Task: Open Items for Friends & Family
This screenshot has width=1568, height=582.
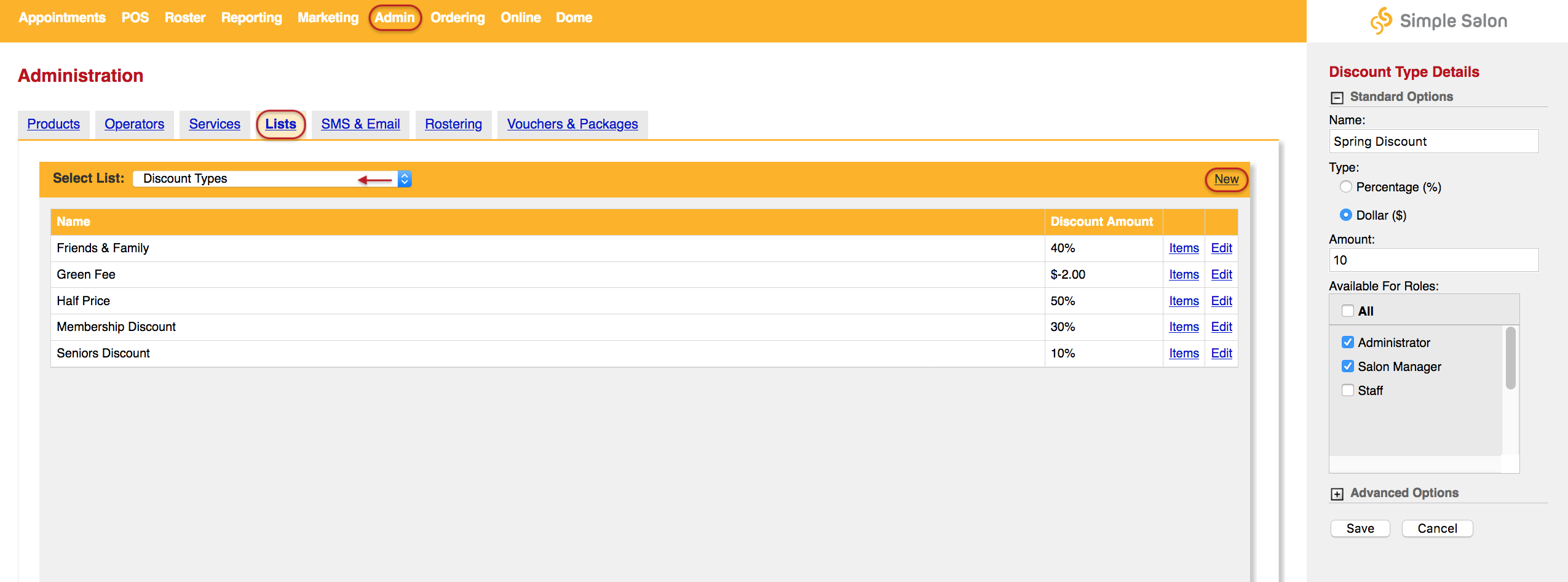Action: [x=1184, y=248]
